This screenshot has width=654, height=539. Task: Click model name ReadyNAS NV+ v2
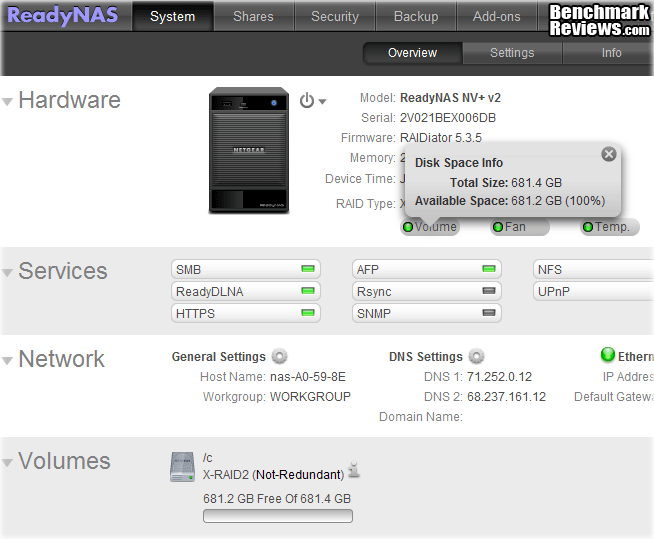tap(450, 98)
